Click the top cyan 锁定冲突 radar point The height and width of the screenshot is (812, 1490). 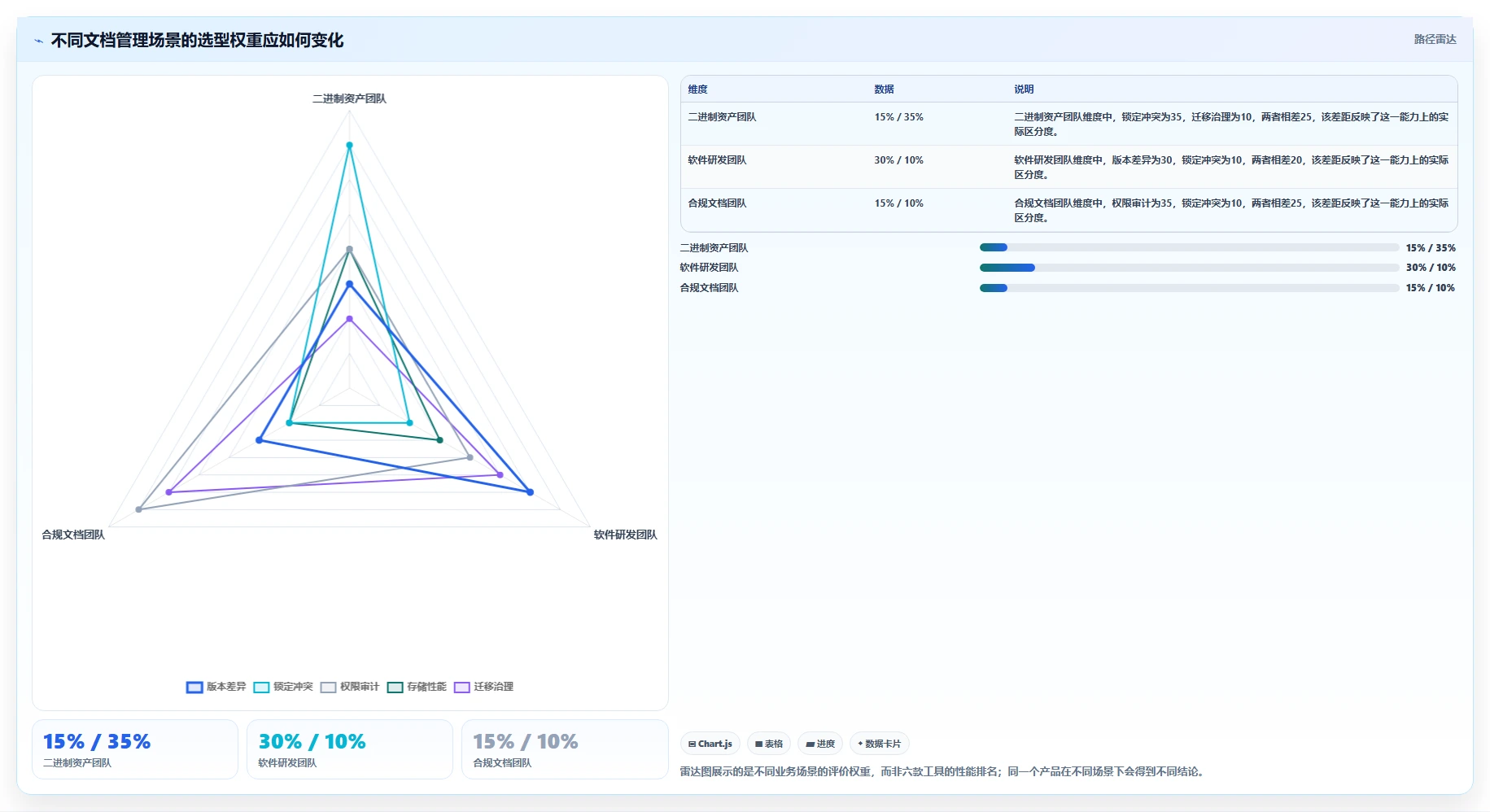[x=349, y=146]
